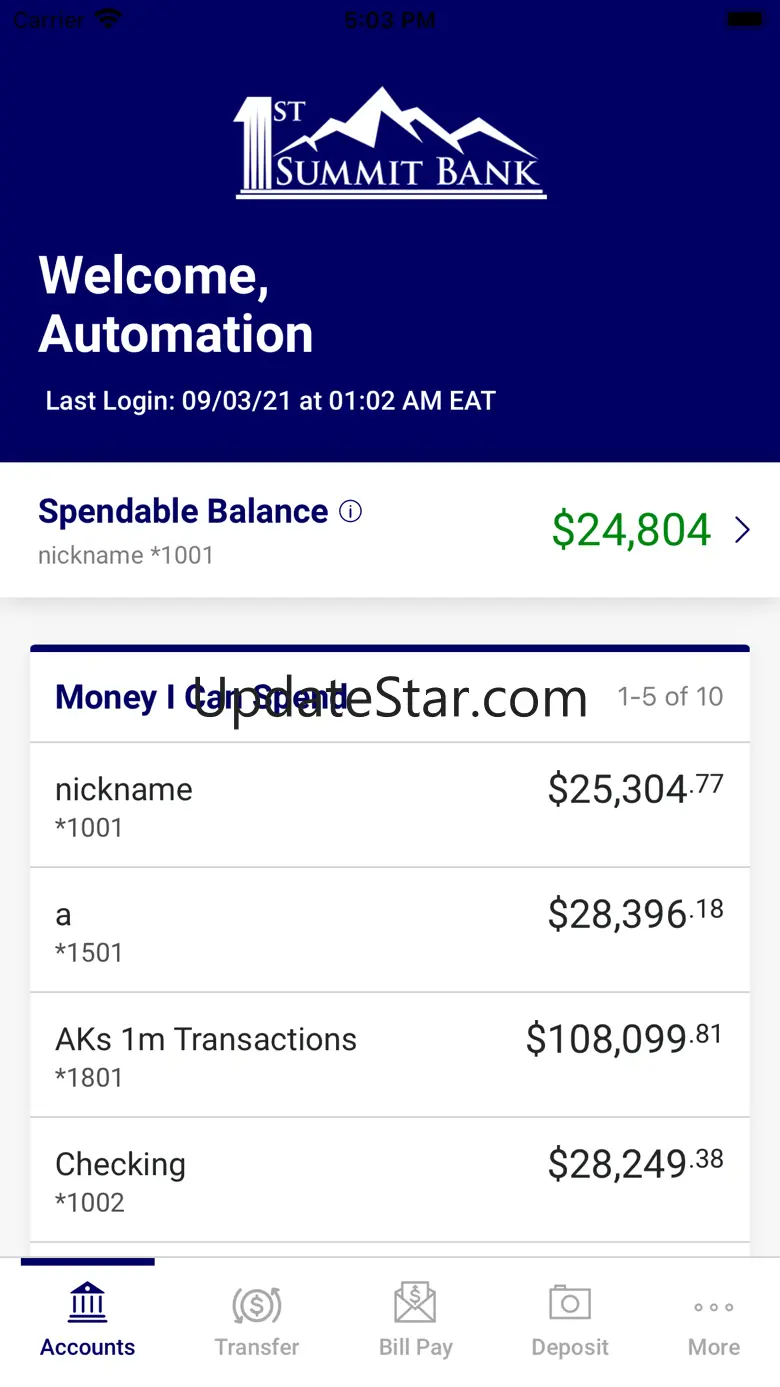Switch to the Bill Pay tab label
Image resolution: width=780 pixels, height=1387 pixels.
[x=415, y=1347]
